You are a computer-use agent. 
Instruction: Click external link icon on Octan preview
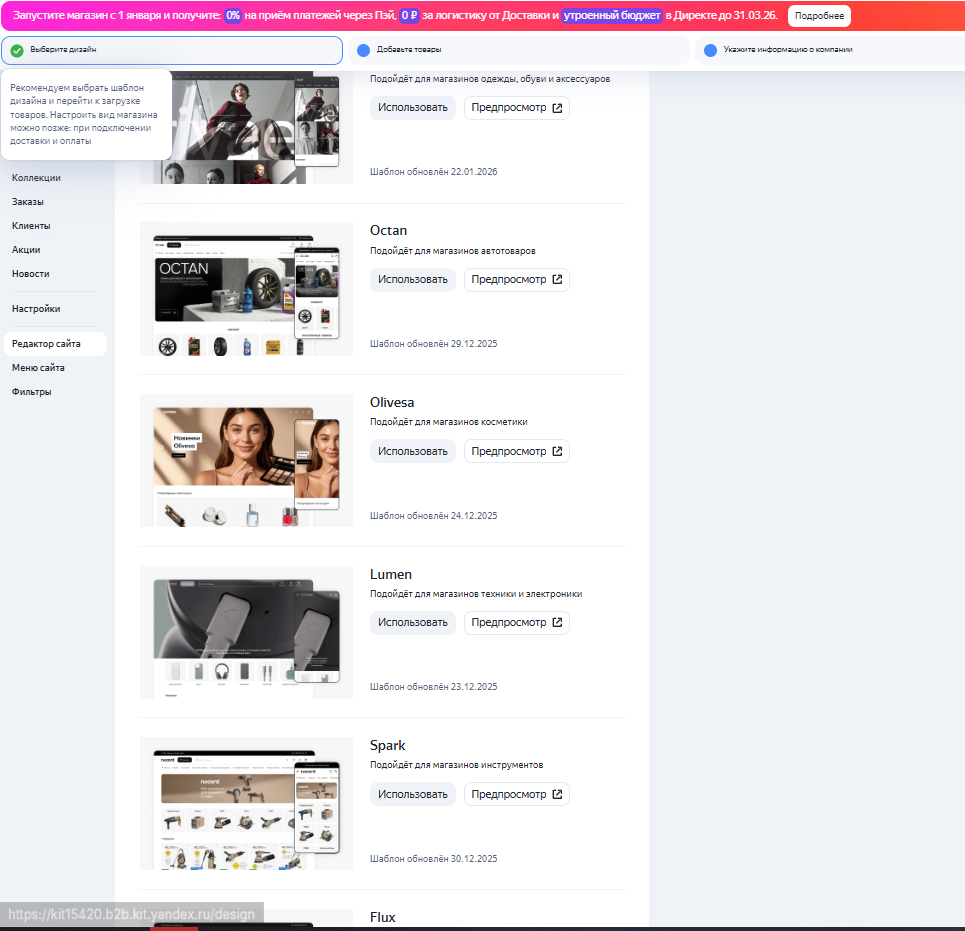pos(558,279)
